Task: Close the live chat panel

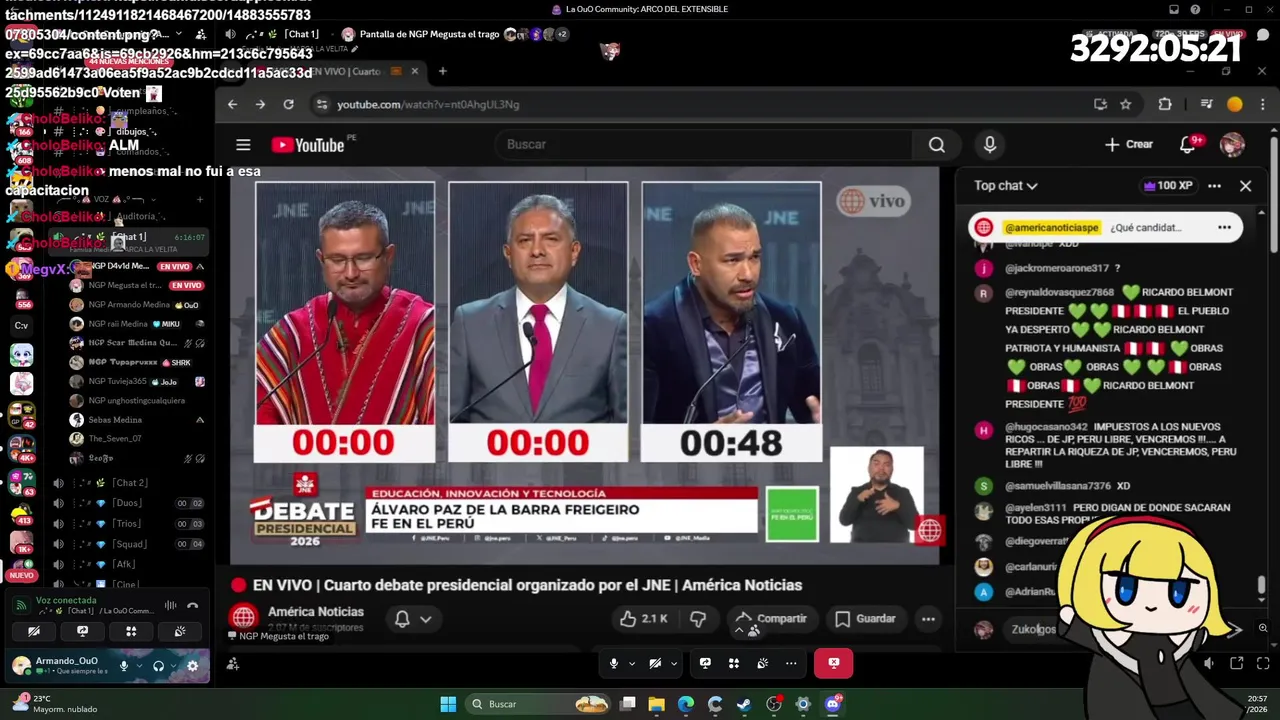Action: click(x=1245, y=186)
